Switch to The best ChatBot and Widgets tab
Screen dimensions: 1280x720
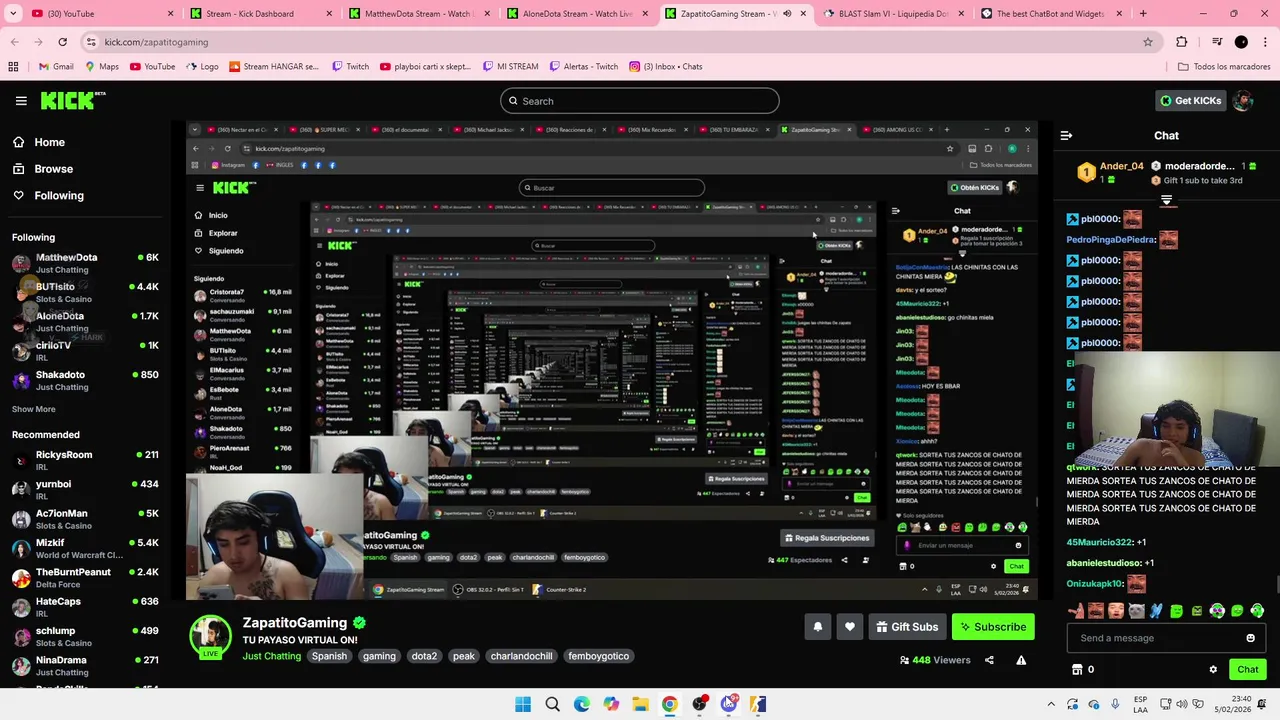1051,14
